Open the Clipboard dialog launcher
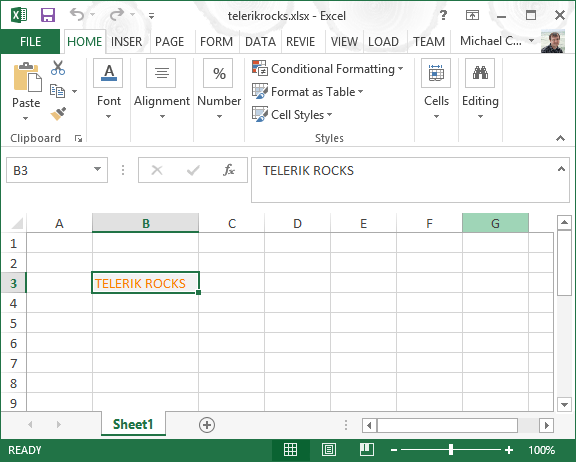This screenshot has width=576, height=462. (x=78, y=138)
